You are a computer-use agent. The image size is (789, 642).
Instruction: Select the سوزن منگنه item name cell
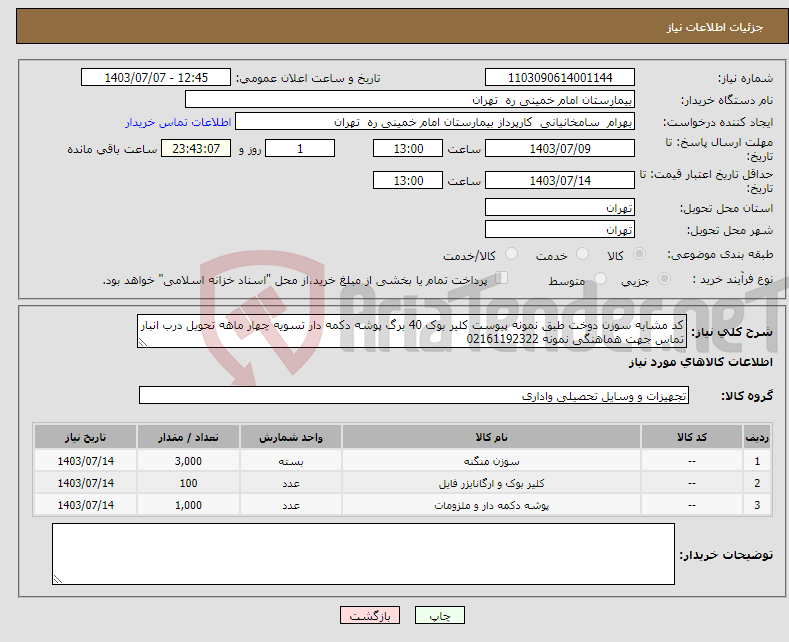[x=491, y=461]
